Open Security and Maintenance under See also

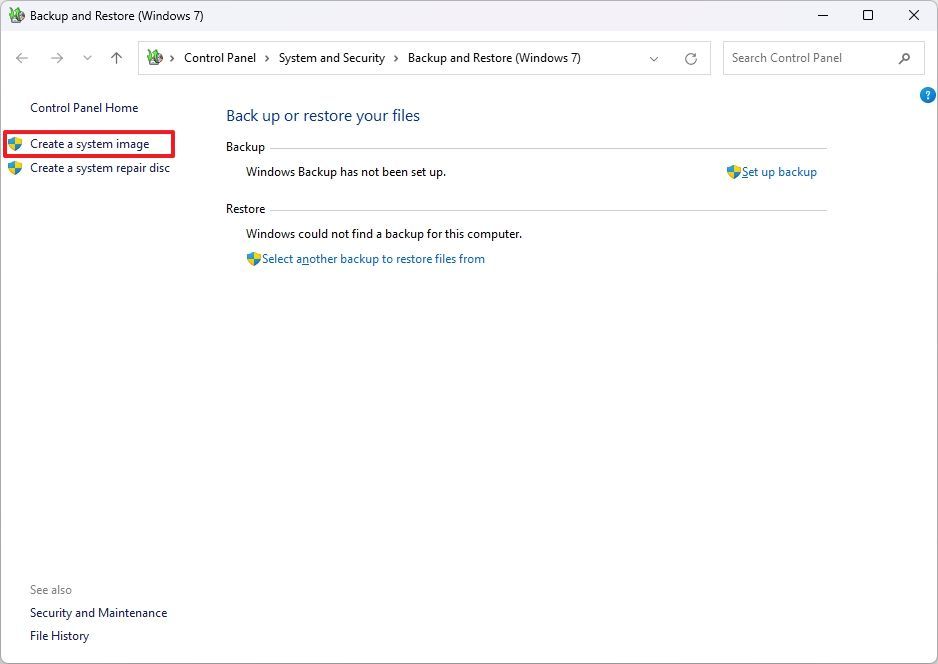click(x=98, y=613)
